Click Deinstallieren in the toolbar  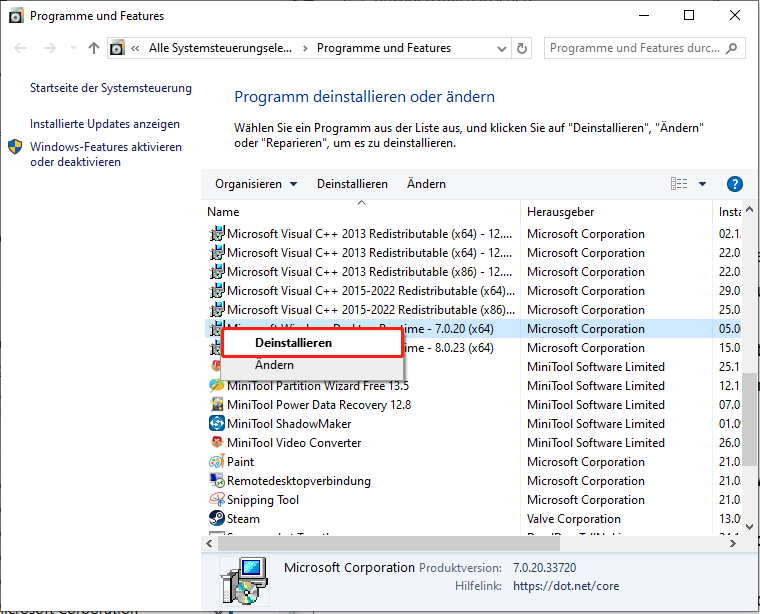(x=352, y=184)
